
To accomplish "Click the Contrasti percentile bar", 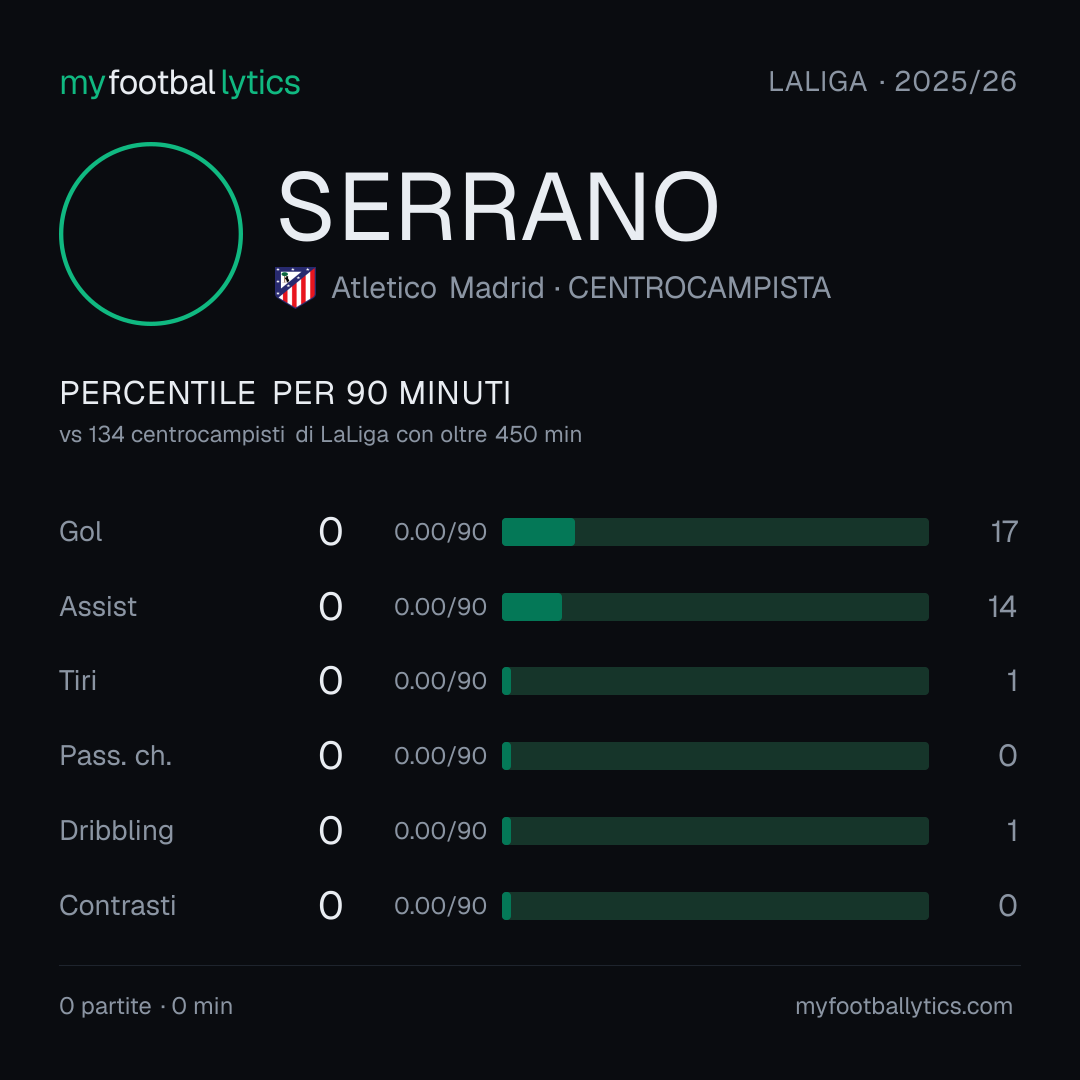I will pos(715,906).
